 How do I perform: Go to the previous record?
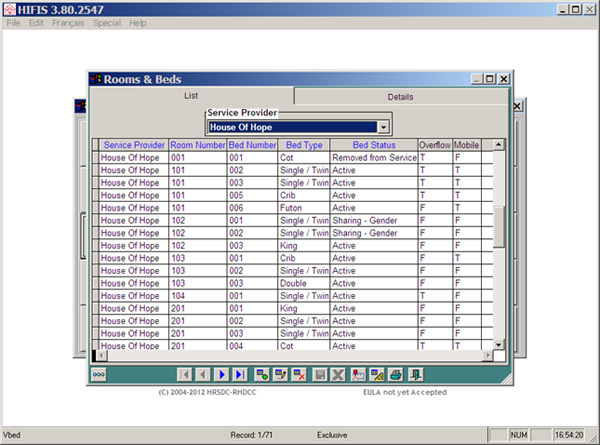point(203,374)
